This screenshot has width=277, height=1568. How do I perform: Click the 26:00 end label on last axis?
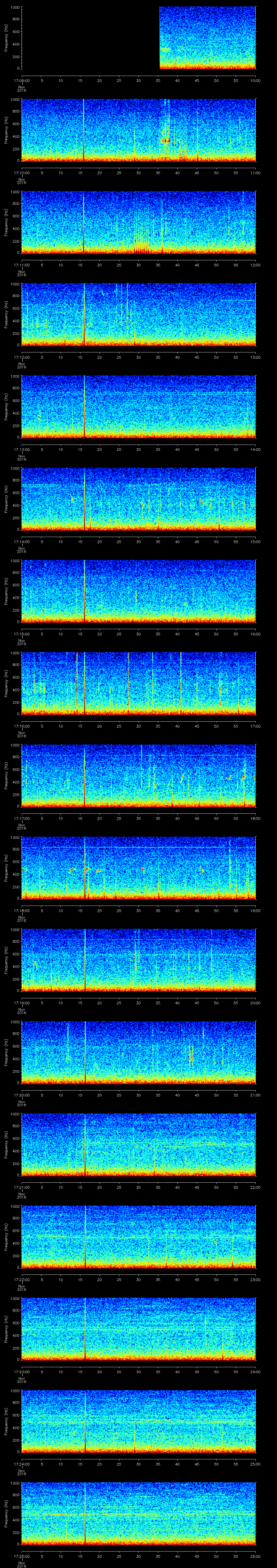255,1555
